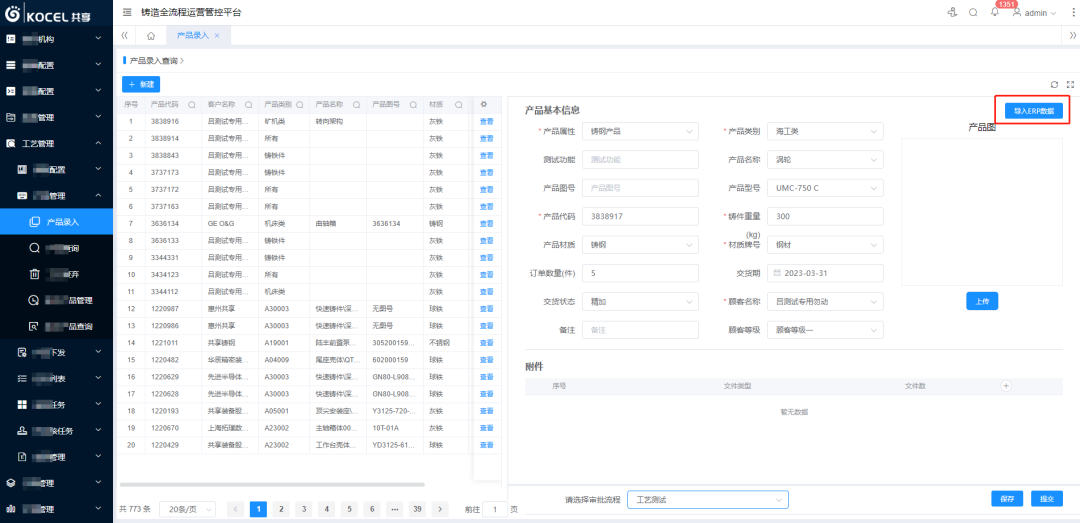The height and width of the screenshot is (523, 1080).
Task: Click the home tab icon
Action: click(x=151, y=35)
